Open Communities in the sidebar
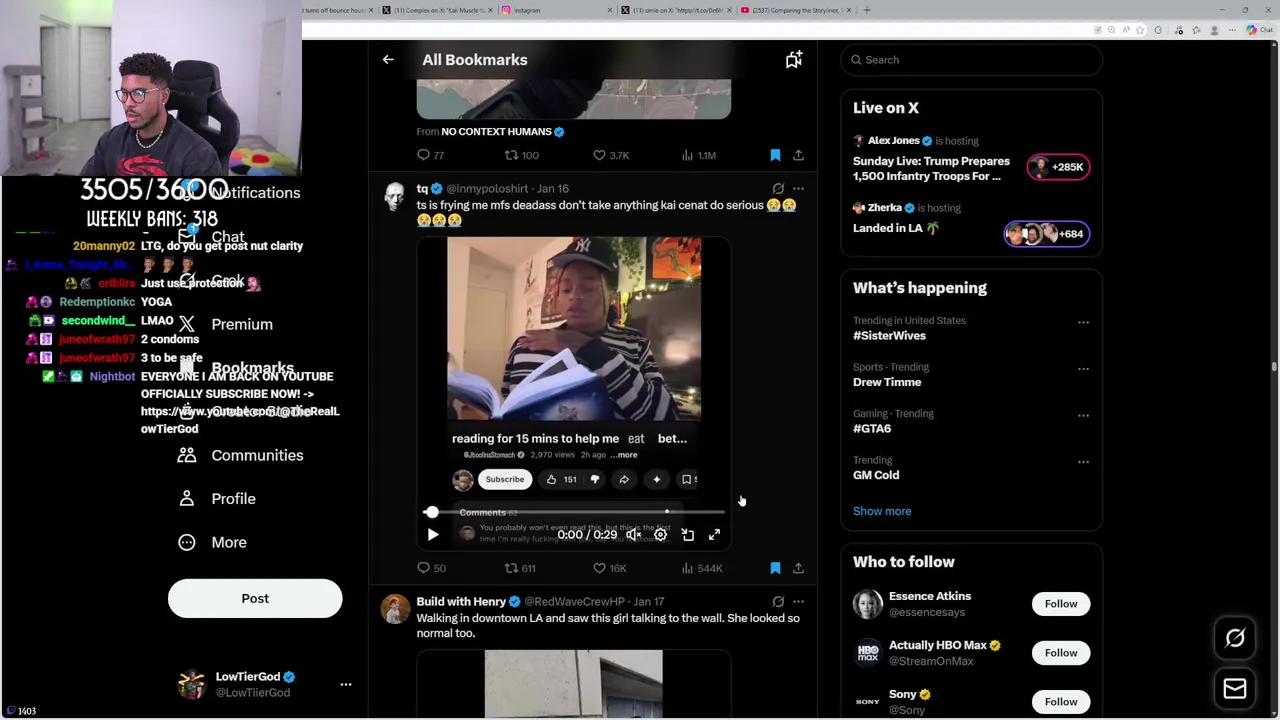 (240, 455)
